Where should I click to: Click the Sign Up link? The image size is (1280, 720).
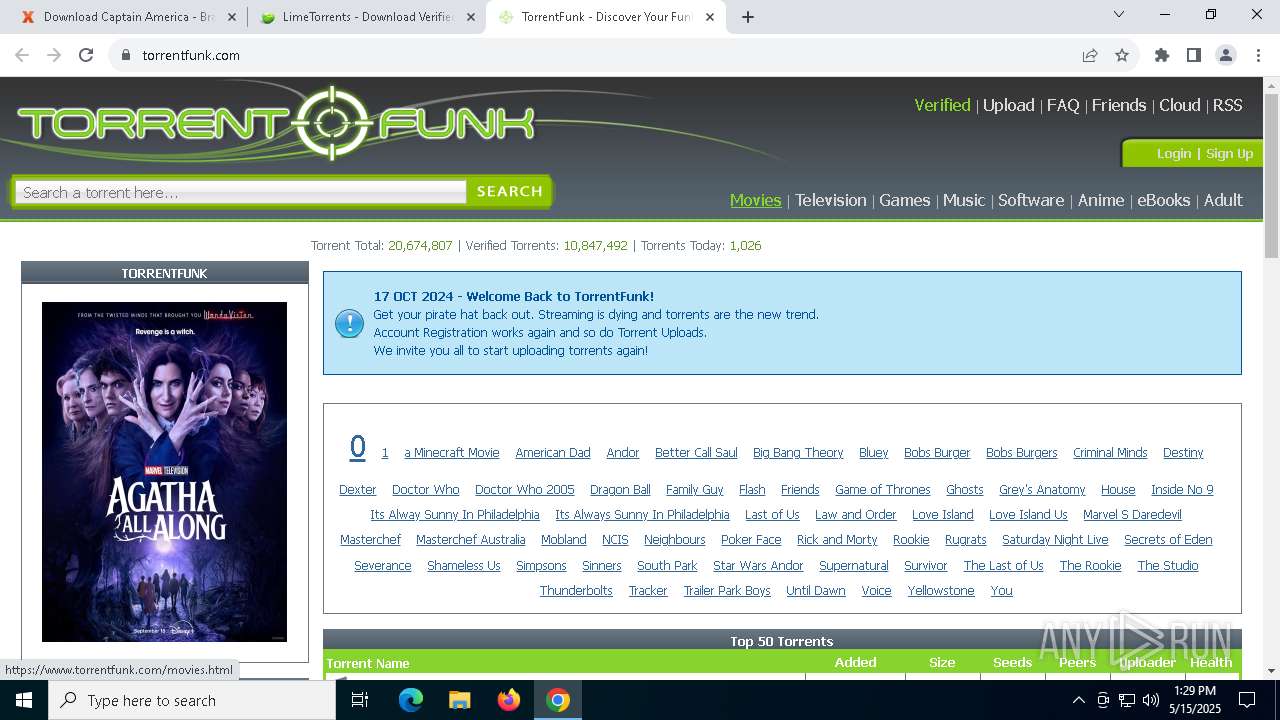(x=1229, y=153)
